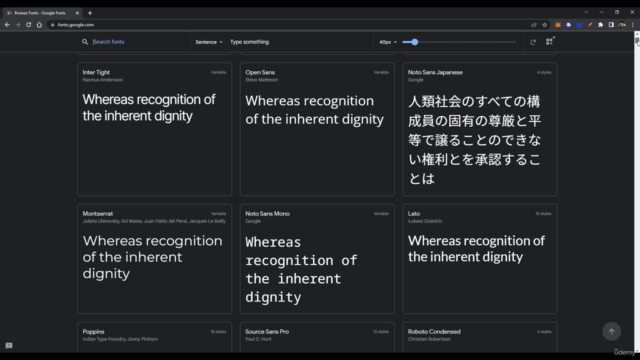Reset the preview settings with refresh icon
This screenshot has width=640, height=360.
(x=533, y=42)
